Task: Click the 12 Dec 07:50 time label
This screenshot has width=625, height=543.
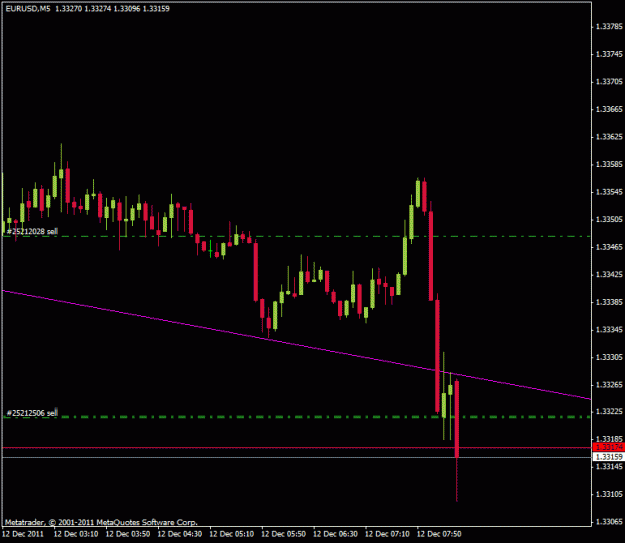Action: pyautogui.click(x=439, y=534)
